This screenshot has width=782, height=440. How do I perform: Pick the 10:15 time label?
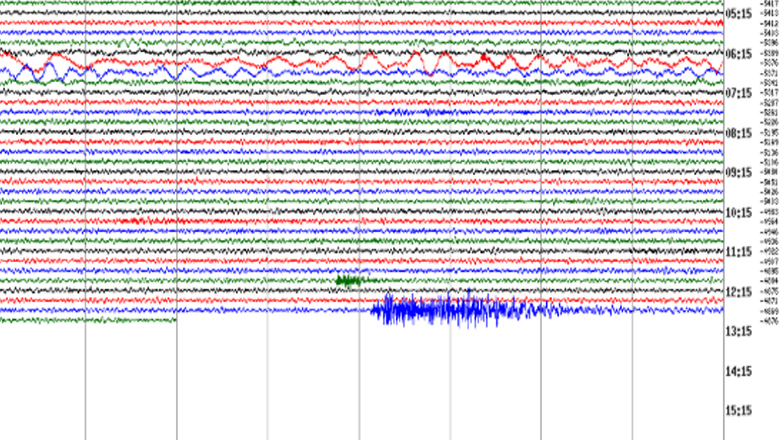738,213
